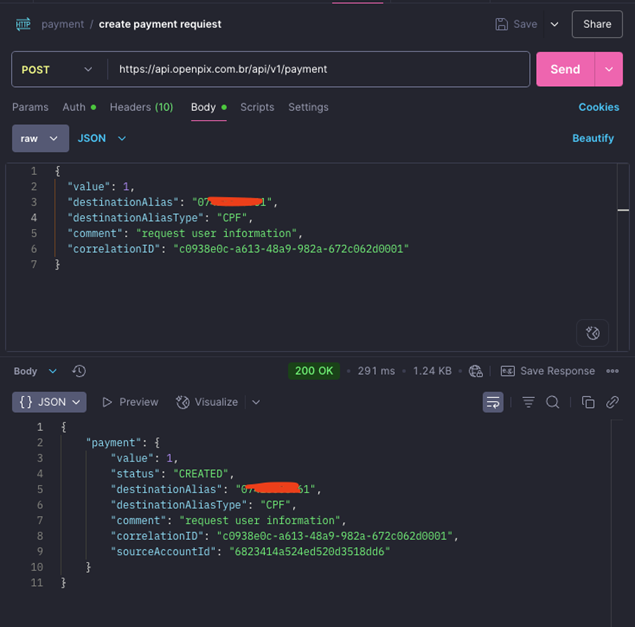Image resolution: width=635 pixels, height=627 pixels.
Task: Search the response body with magnifier icon
Action: (x=552, y=402)
